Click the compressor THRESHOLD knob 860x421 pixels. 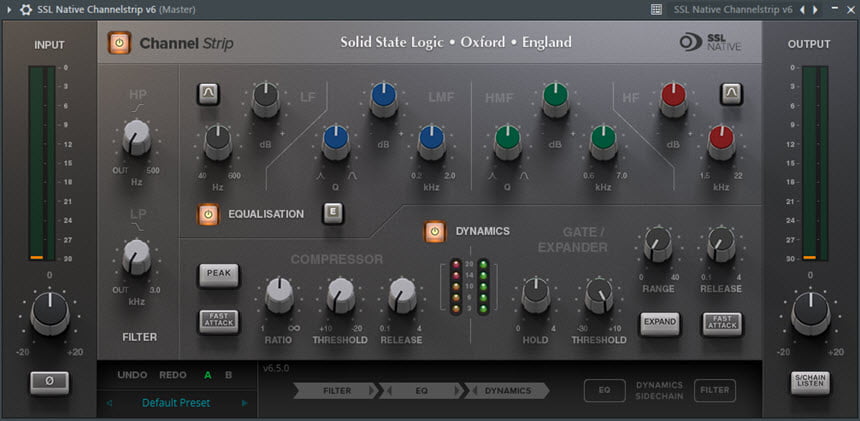pyautogui.click(x=341, y=294)
